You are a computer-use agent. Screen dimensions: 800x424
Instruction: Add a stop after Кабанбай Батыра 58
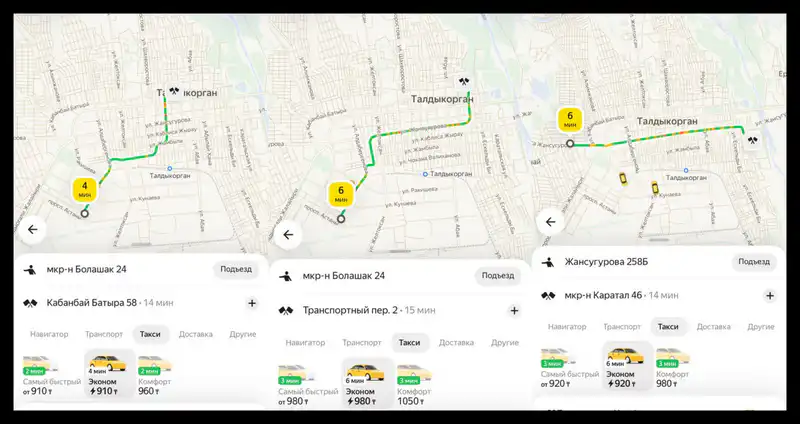pyautogui.click(x=252, y=302)
